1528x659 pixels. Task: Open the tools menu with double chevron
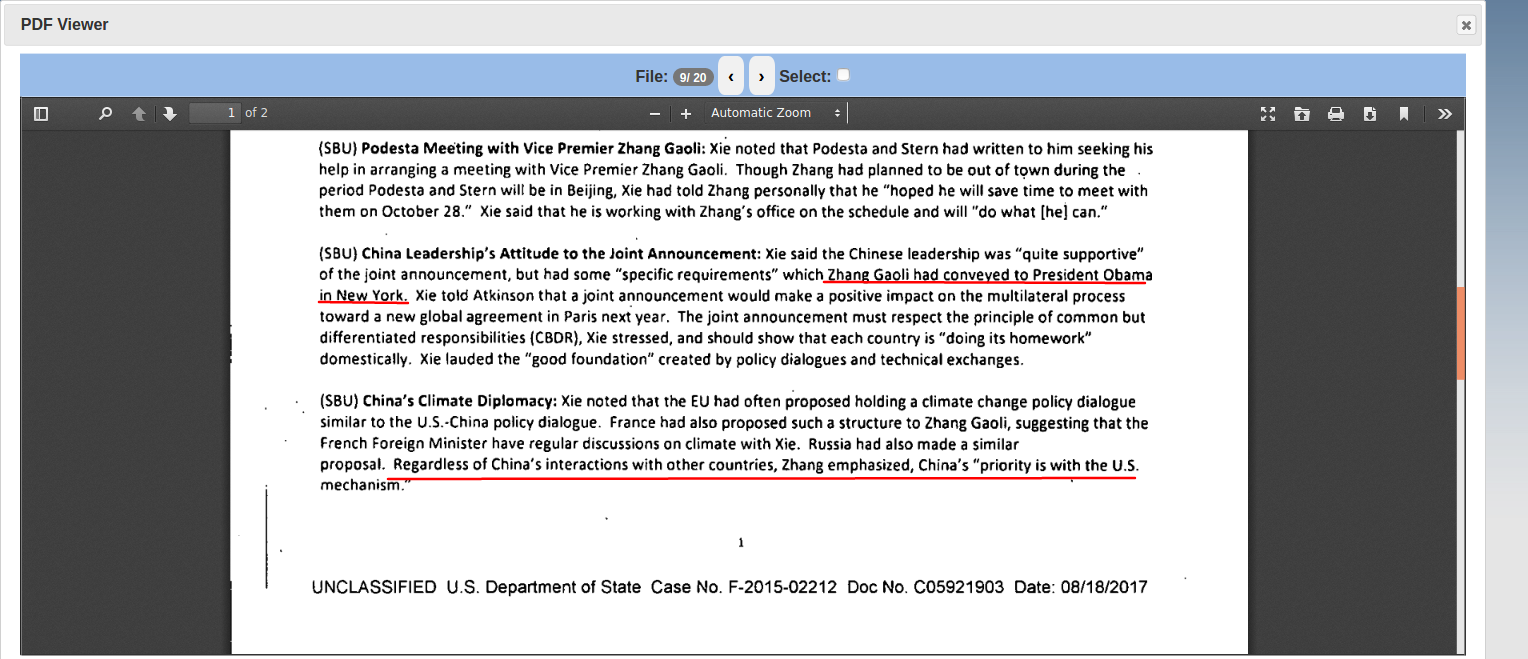click(1445, 114)
